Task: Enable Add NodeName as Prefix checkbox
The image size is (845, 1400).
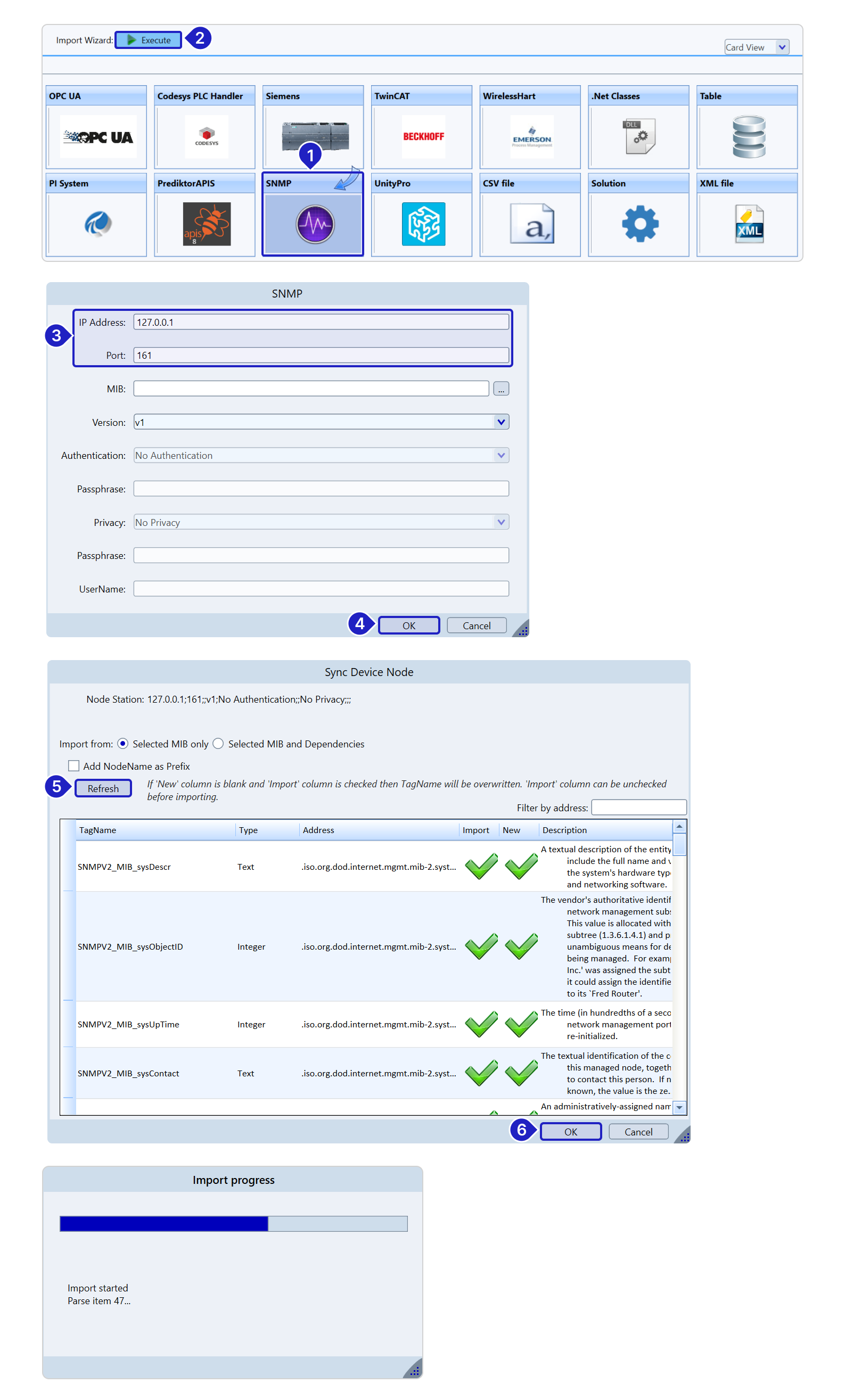Action: click(74, 765)
